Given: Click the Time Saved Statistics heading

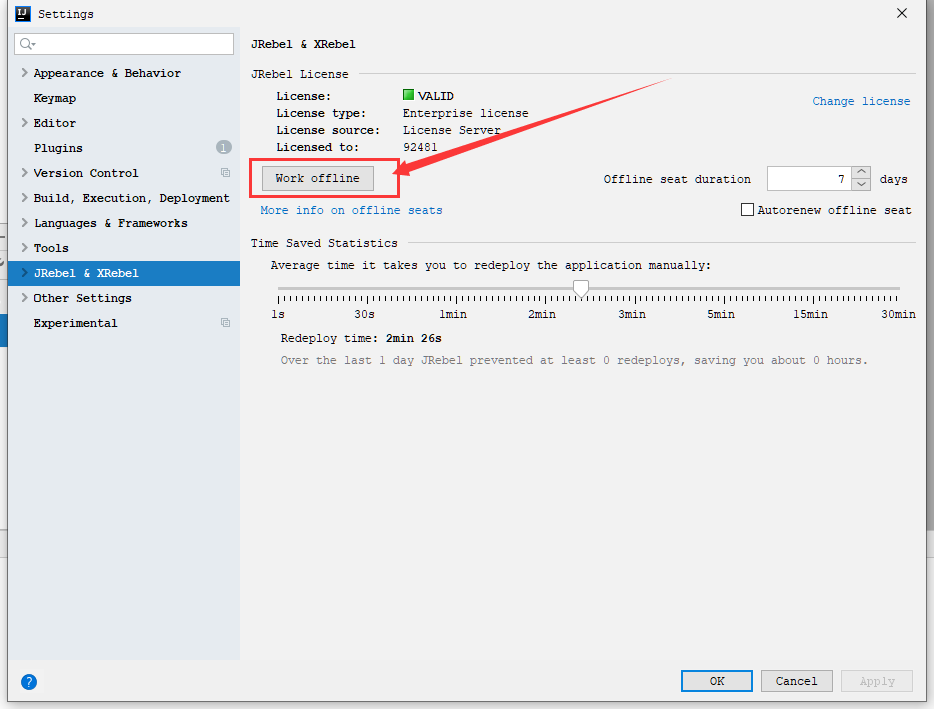Looking at the screenshot, I should click(324, 243).
